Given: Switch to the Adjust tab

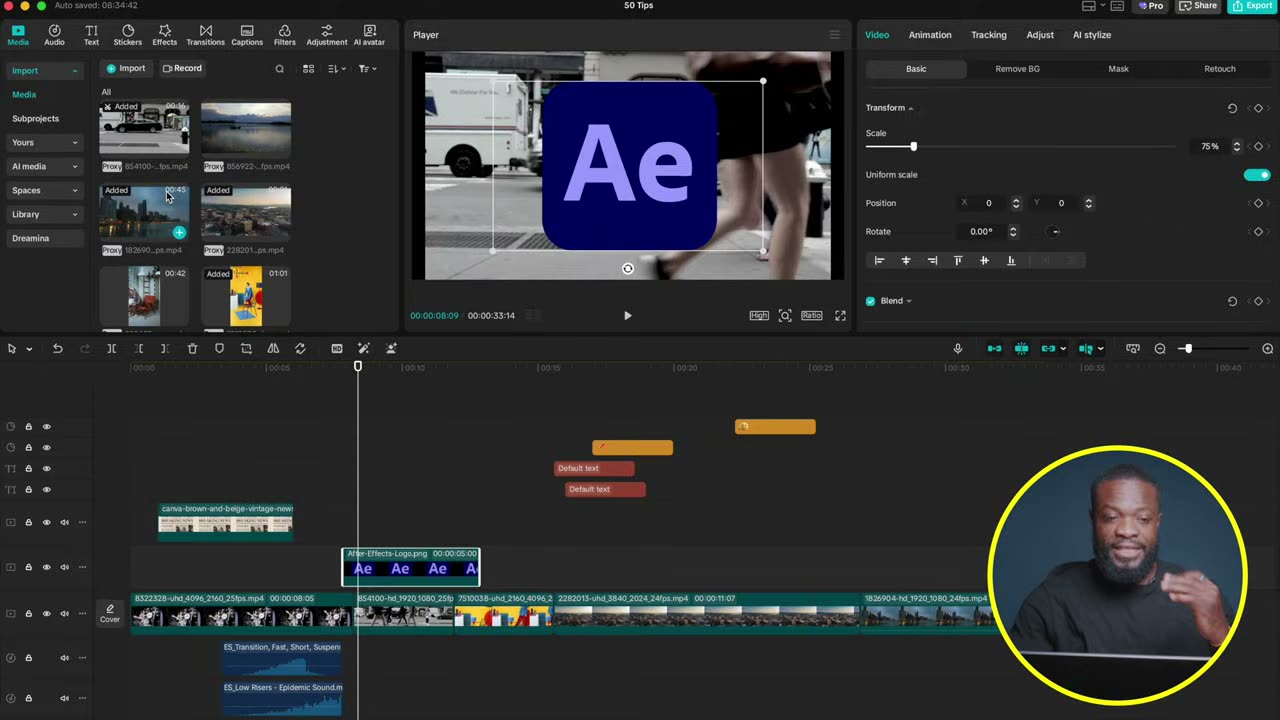Looking at the screenshot, I should (1040, 35).
